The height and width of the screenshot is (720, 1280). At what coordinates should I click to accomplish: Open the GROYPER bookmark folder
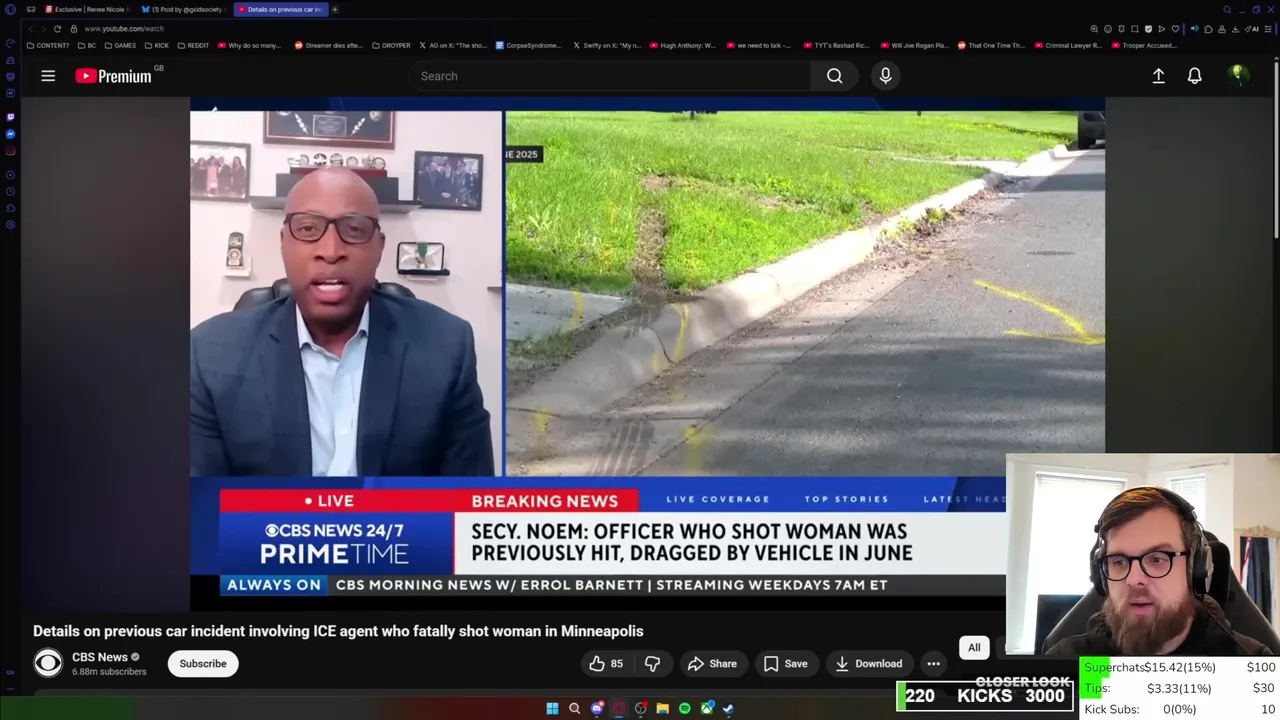click(x=391, y=45)
